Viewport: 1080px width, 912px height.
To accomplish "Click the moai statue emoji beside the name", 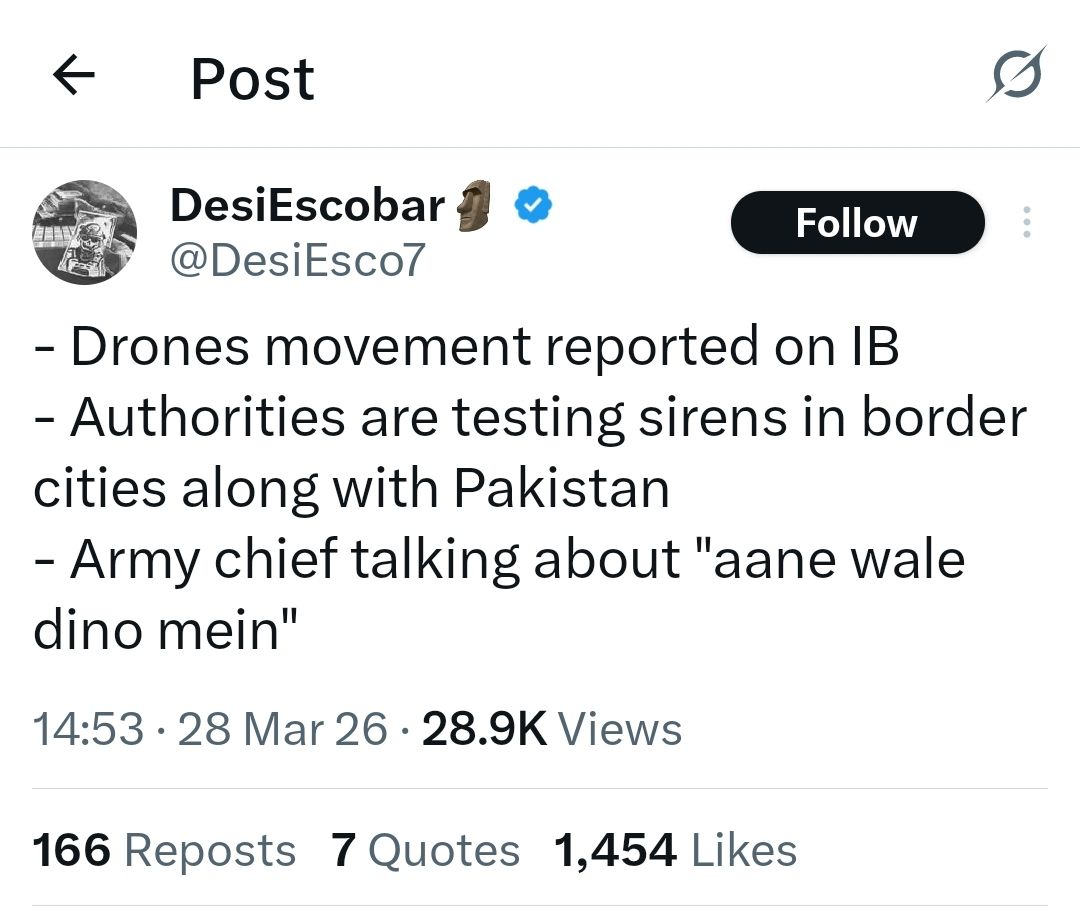I will point(476,206).
